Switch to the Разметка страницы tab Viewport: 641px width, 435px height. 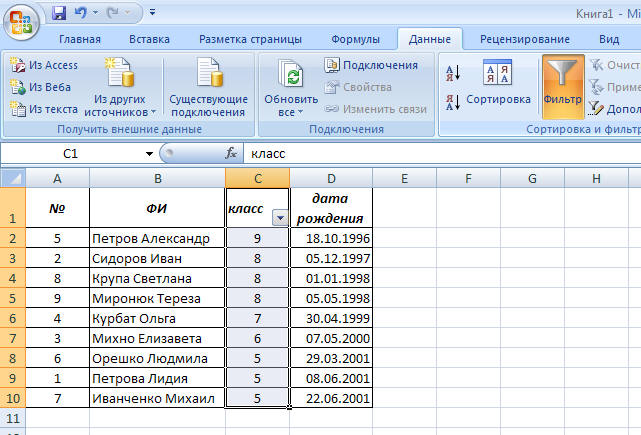click(x=250, y=40)
